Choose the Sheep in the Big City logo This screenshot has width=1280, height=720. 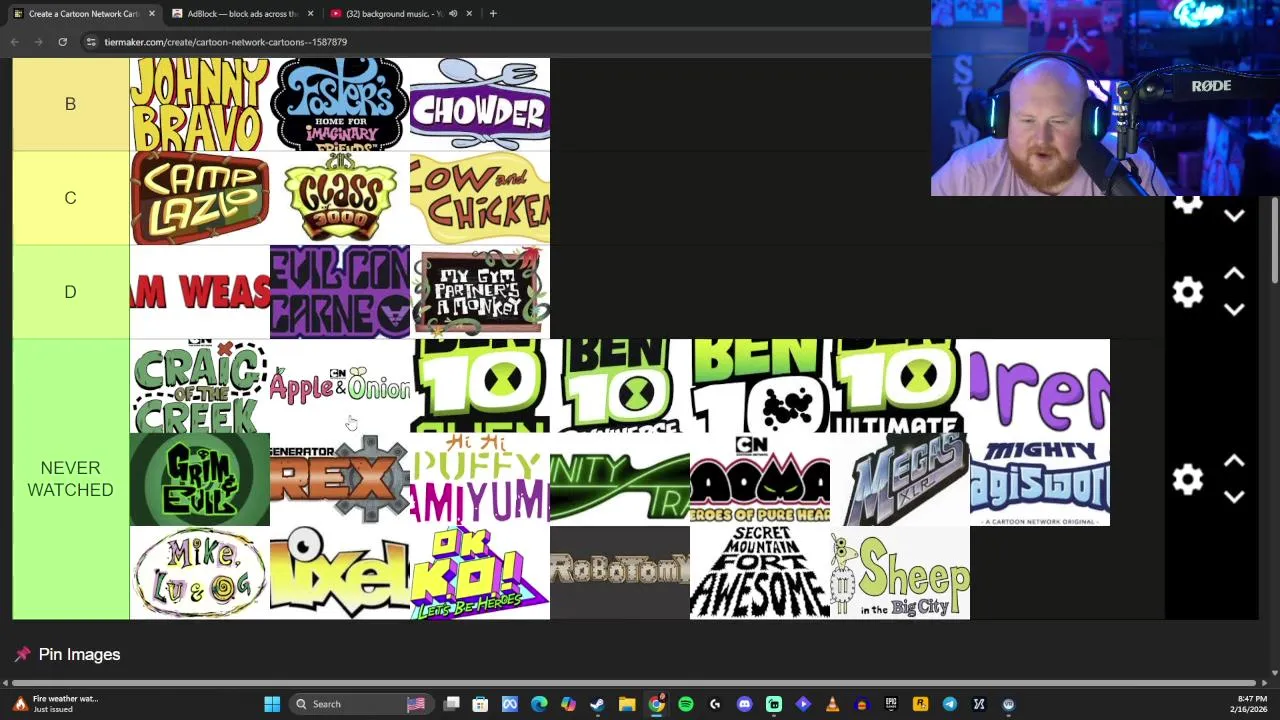pos(900,573)
